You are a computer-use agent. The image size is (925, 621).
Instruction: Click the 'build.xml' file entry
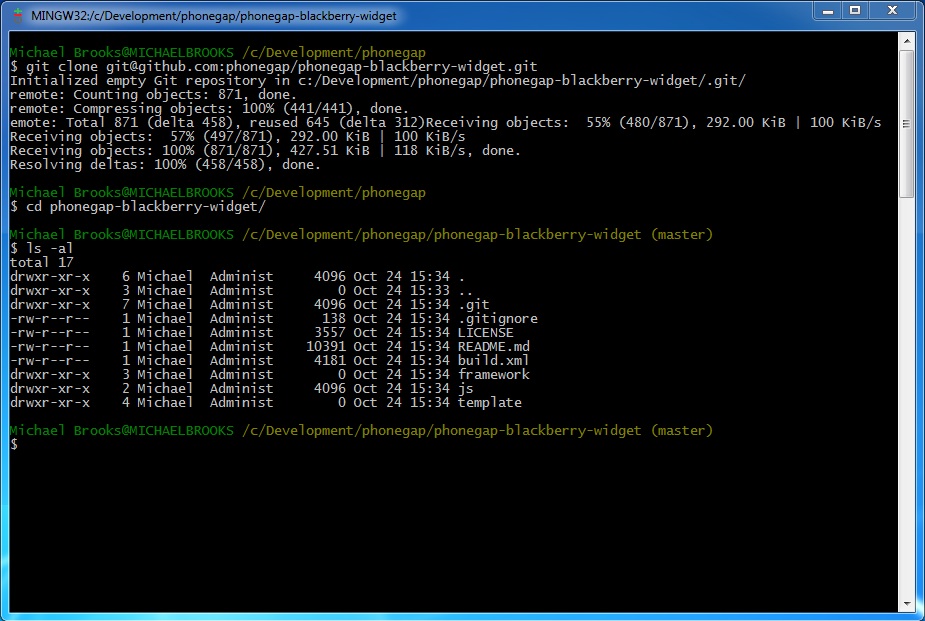tap(494, 361)
